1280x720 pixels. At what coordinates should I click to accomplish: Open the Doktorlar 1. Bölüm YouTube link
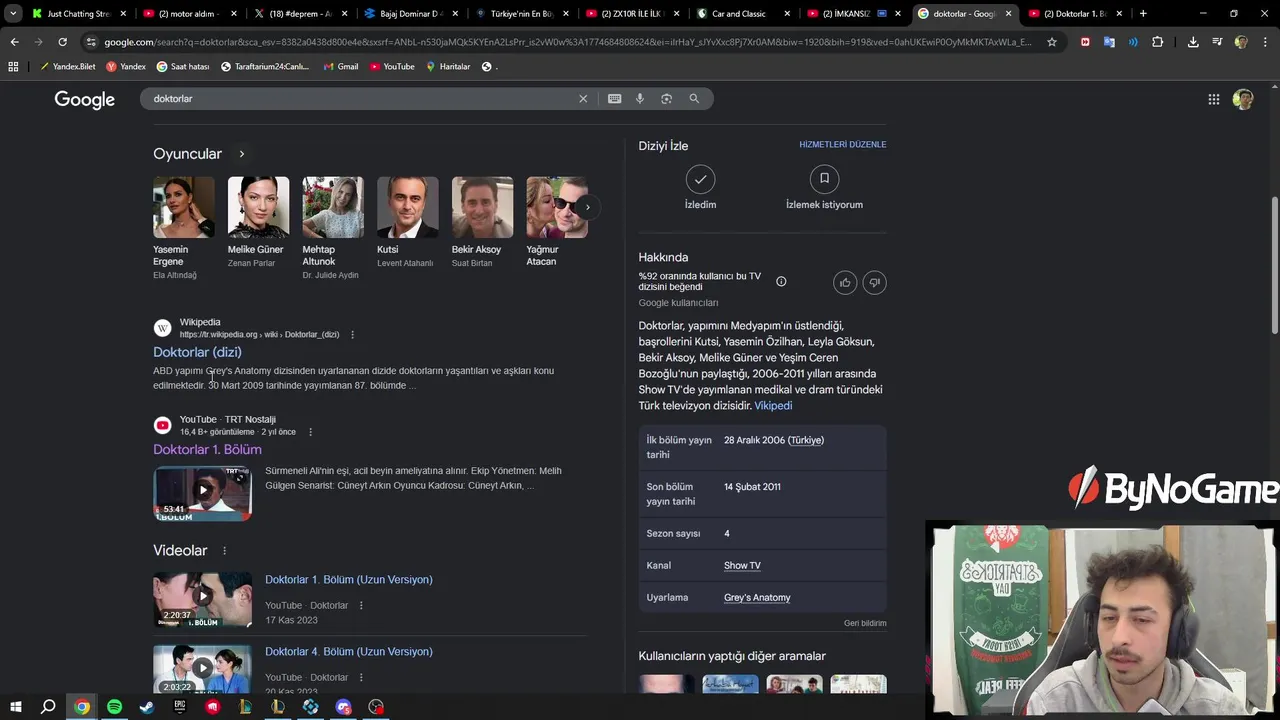[207, 450]
